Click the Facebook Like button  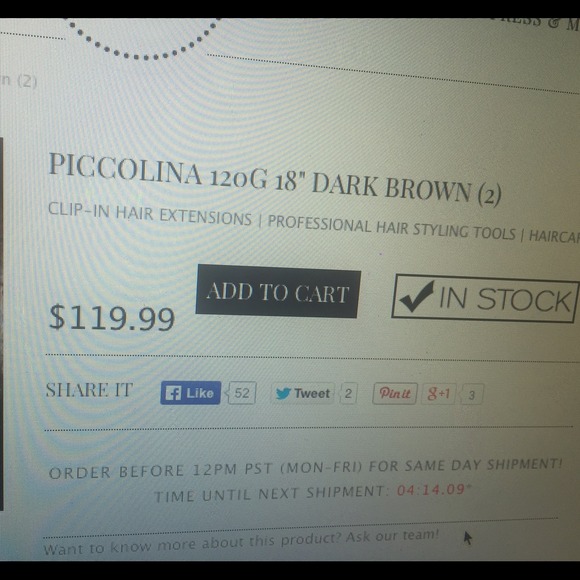[190, 393]
